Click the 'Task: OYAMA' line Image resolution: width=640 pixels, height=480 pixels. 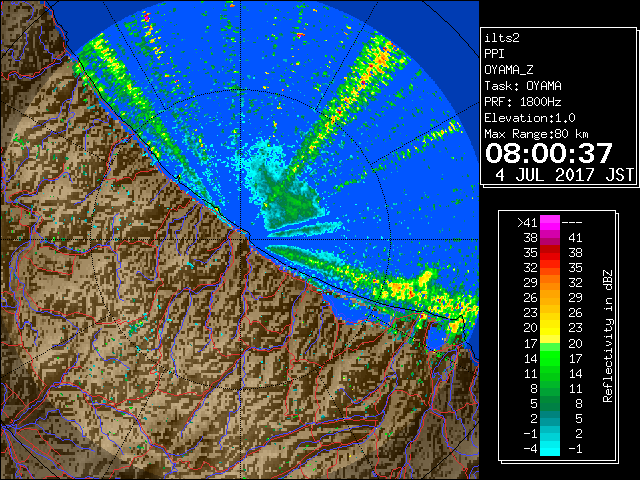coord(523,86)
